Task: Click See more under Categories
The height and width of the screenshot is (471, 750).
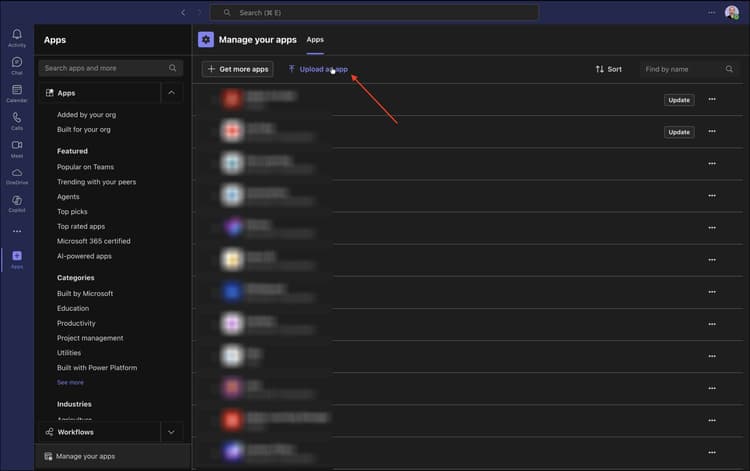Action: pyautogui.click(x=70, y=383)
